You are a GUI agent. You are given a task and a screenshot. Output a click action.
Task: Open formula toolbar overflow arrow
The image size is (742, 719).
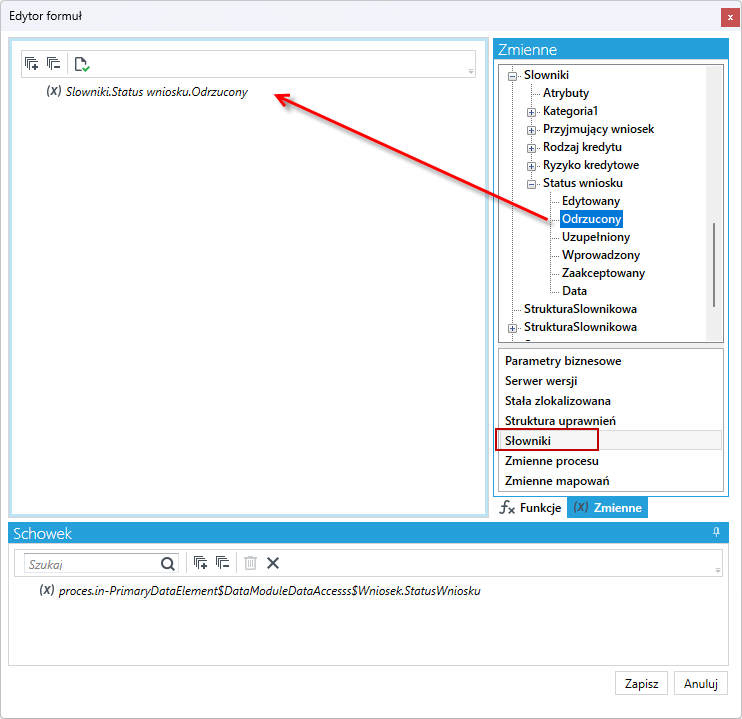(471, 71)
